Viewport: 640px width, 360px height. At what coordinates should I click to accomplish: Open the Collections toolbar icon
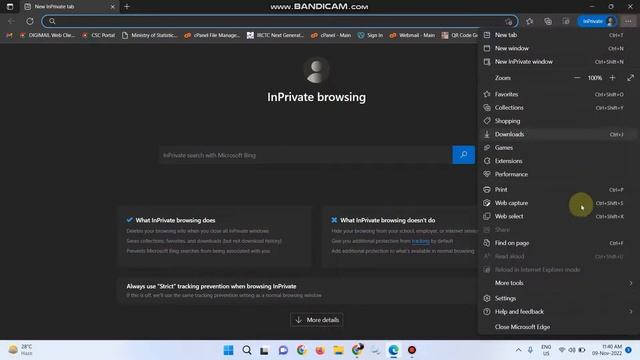pos(548,21)
